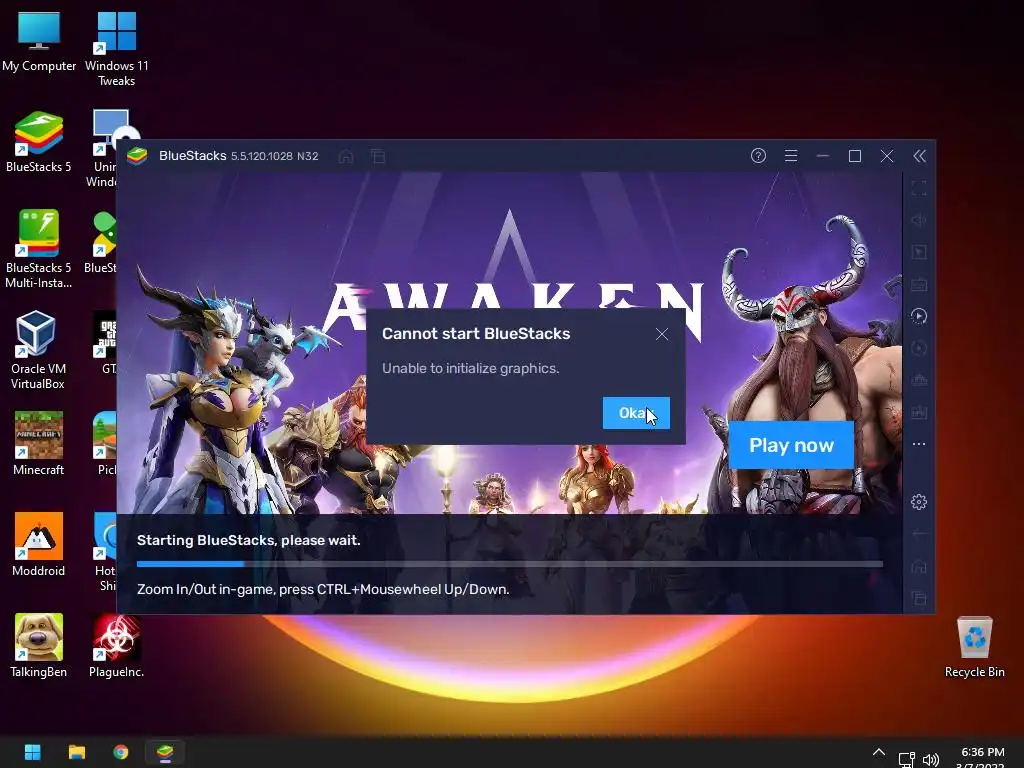Open PlagueInc. desktop shortcut
Screen dimensions: 1024x768
pyautogui.click(x=116, y=646)
